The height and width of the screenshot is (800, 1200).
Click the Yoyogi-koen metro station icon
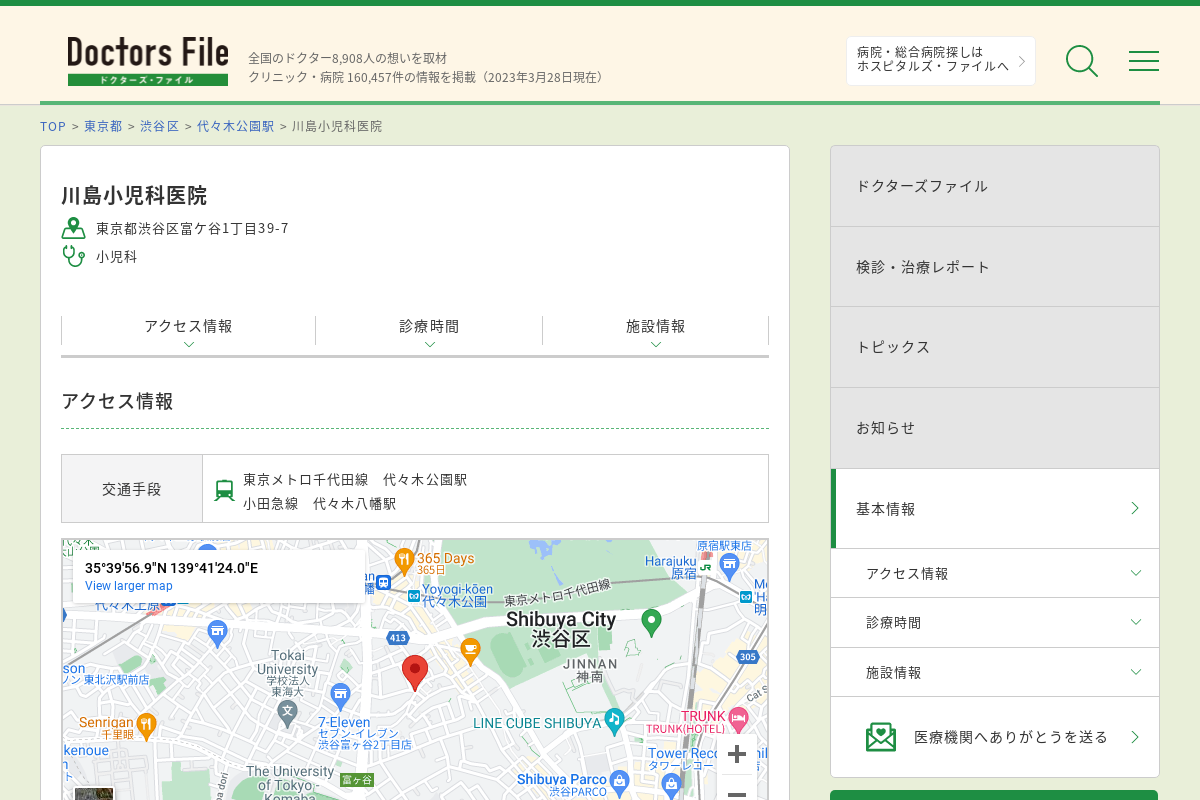414,595
